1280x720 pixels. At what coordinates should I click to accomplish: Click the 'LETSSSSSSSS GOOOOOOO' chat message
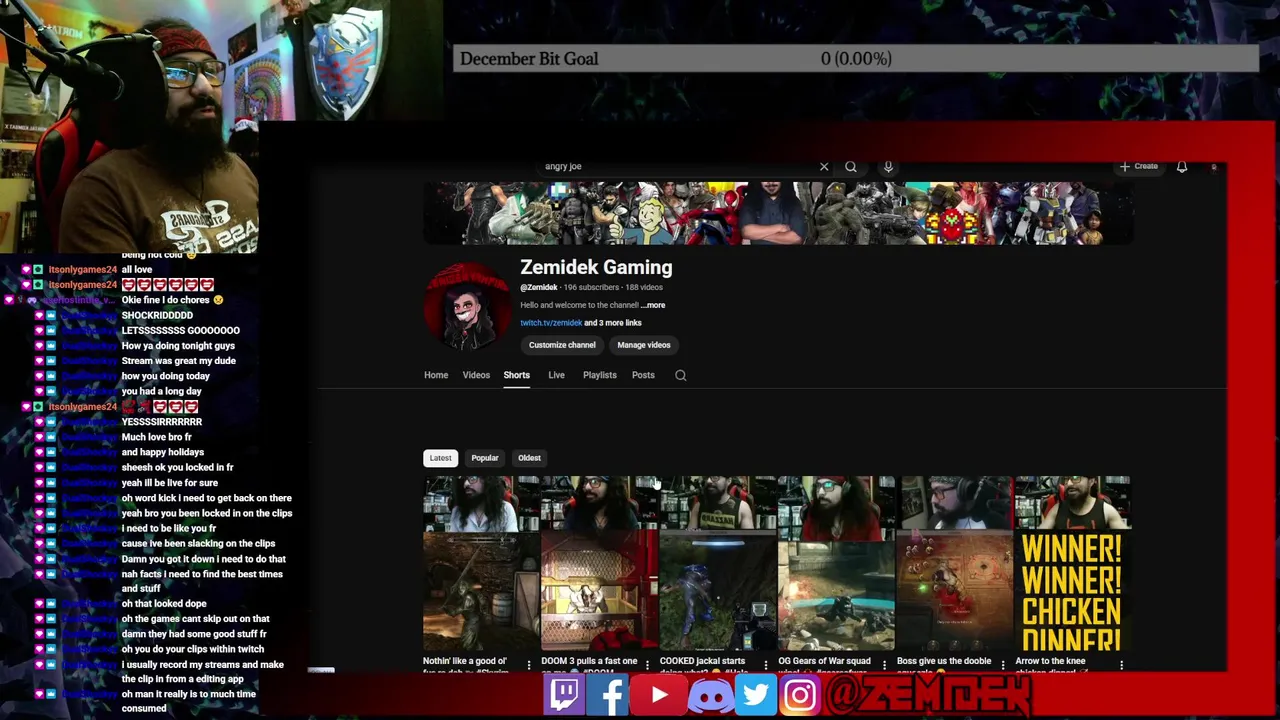(181, 330)
